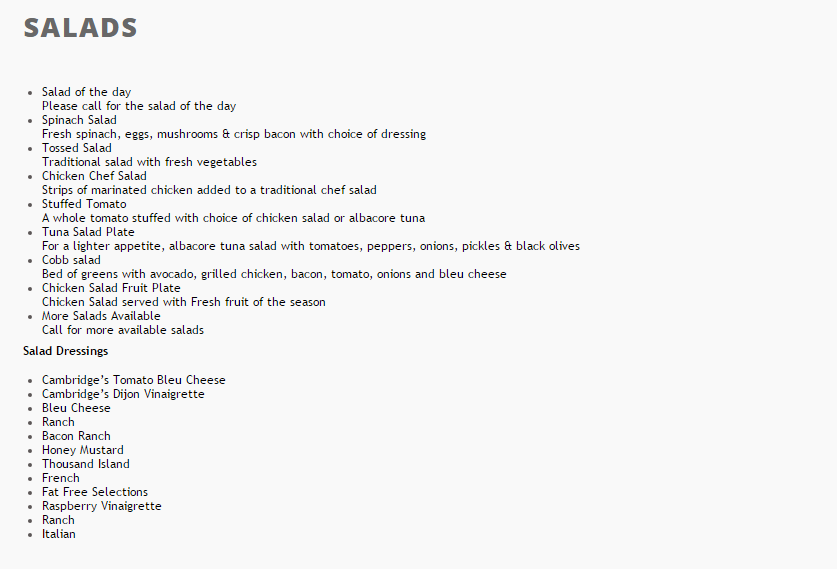Click Cambridge's Dijon Vinaigrette dressing
Image resolution: width=837 pixels, height=569 pixels.
pyautogui.click(x=123, y=394)
